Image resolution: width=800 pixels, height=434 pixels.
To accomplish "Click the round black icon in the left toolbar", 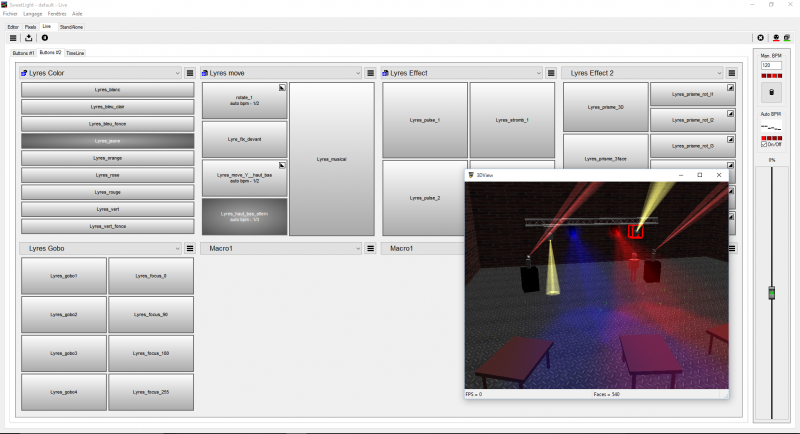I will click(45, 37).
